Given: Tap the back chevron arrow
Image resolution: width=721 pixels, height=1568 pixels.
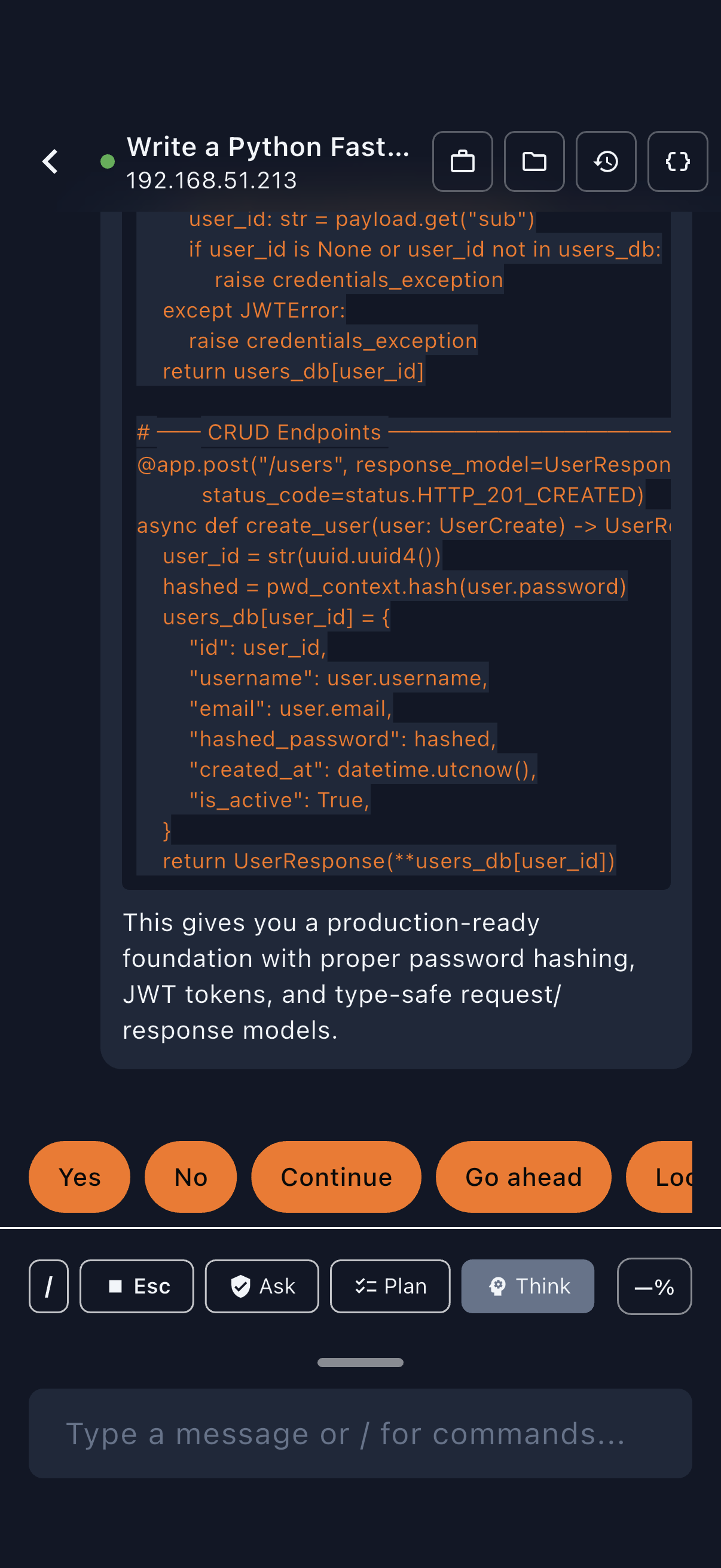Looking at the screenshot, I should tap(50, 162).
